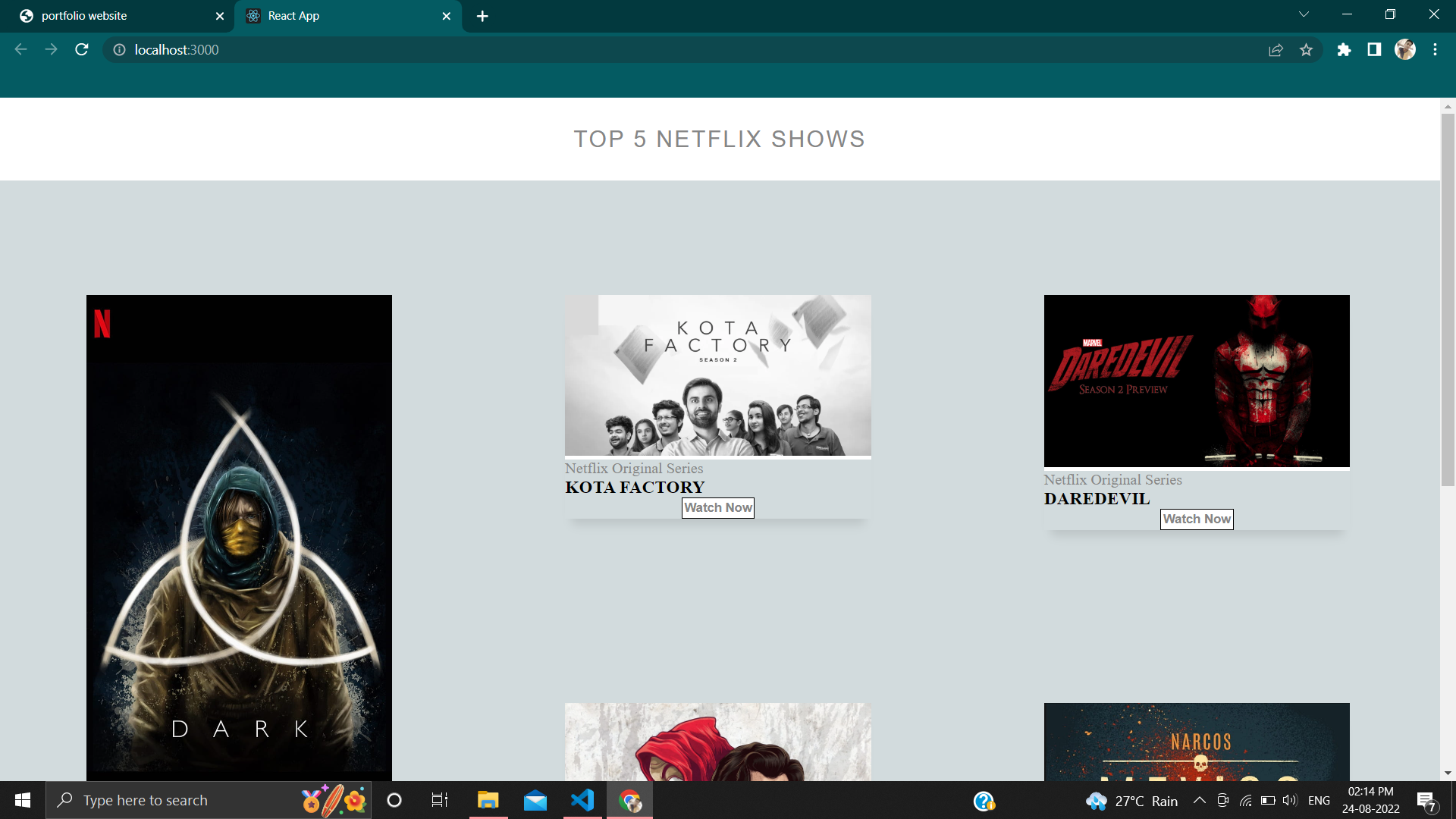This screenshot has height=819, width=1456.
Task: Go forward to the next page
Action: (51, 50)
